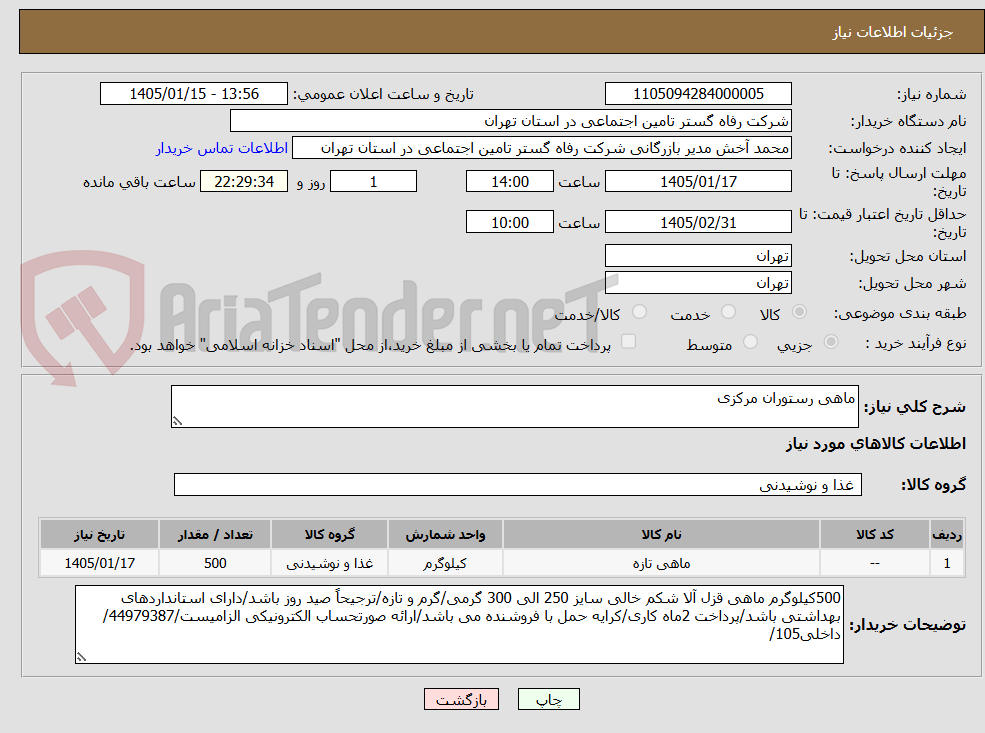Click the remaining time 22:29:34 field
Viewport: 985px width, 733px height.
click(x=244, y=182)
